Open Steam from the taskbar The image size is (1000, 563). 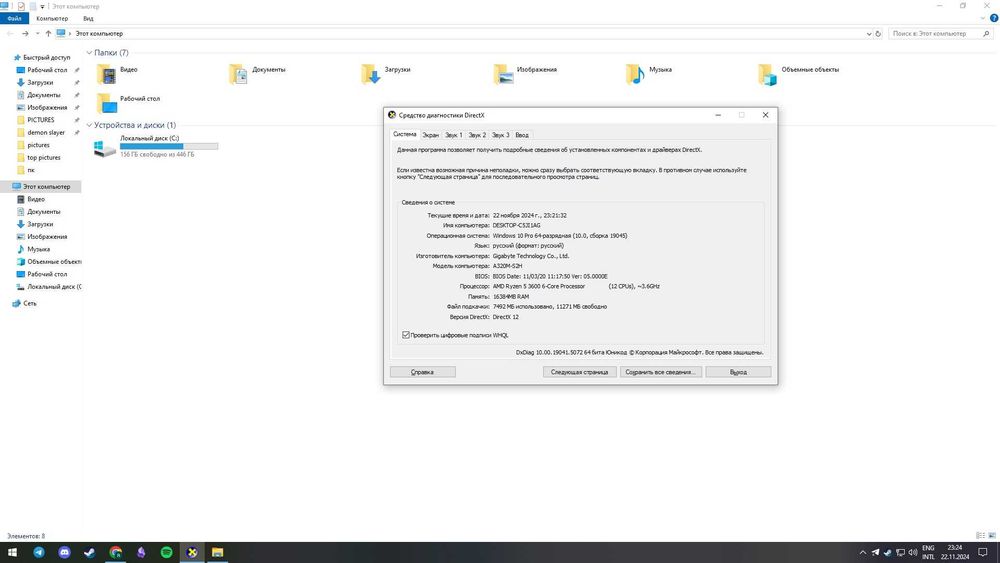click(90, 552)
